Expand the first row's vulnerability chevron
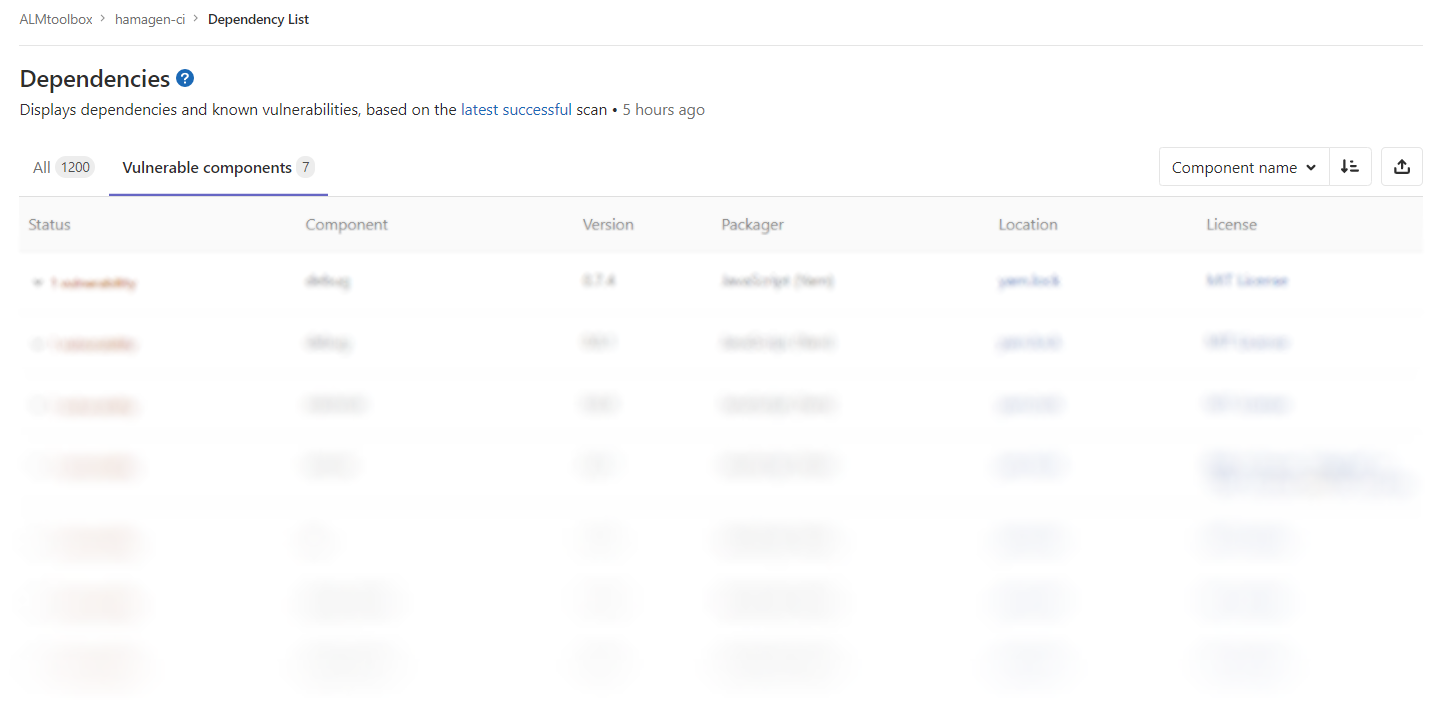Image resolution: width=1430 pixels, height=701 pixels. click(x=37, y=283)
